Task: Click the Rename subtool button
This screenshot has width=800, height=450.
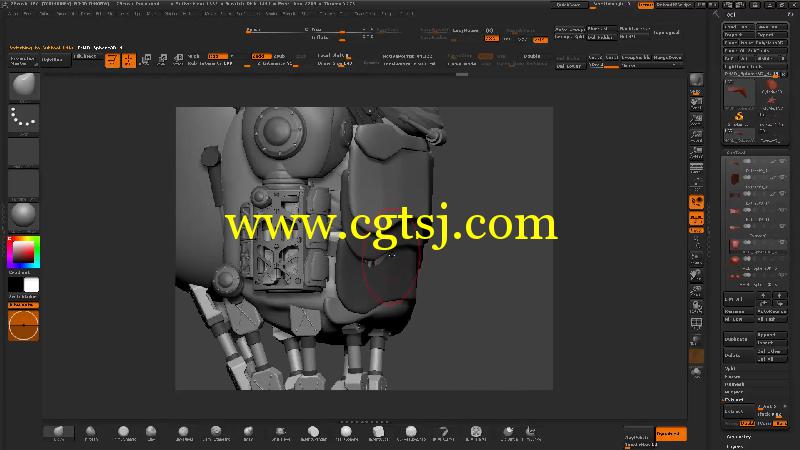Action: click(x=738, y=311)
